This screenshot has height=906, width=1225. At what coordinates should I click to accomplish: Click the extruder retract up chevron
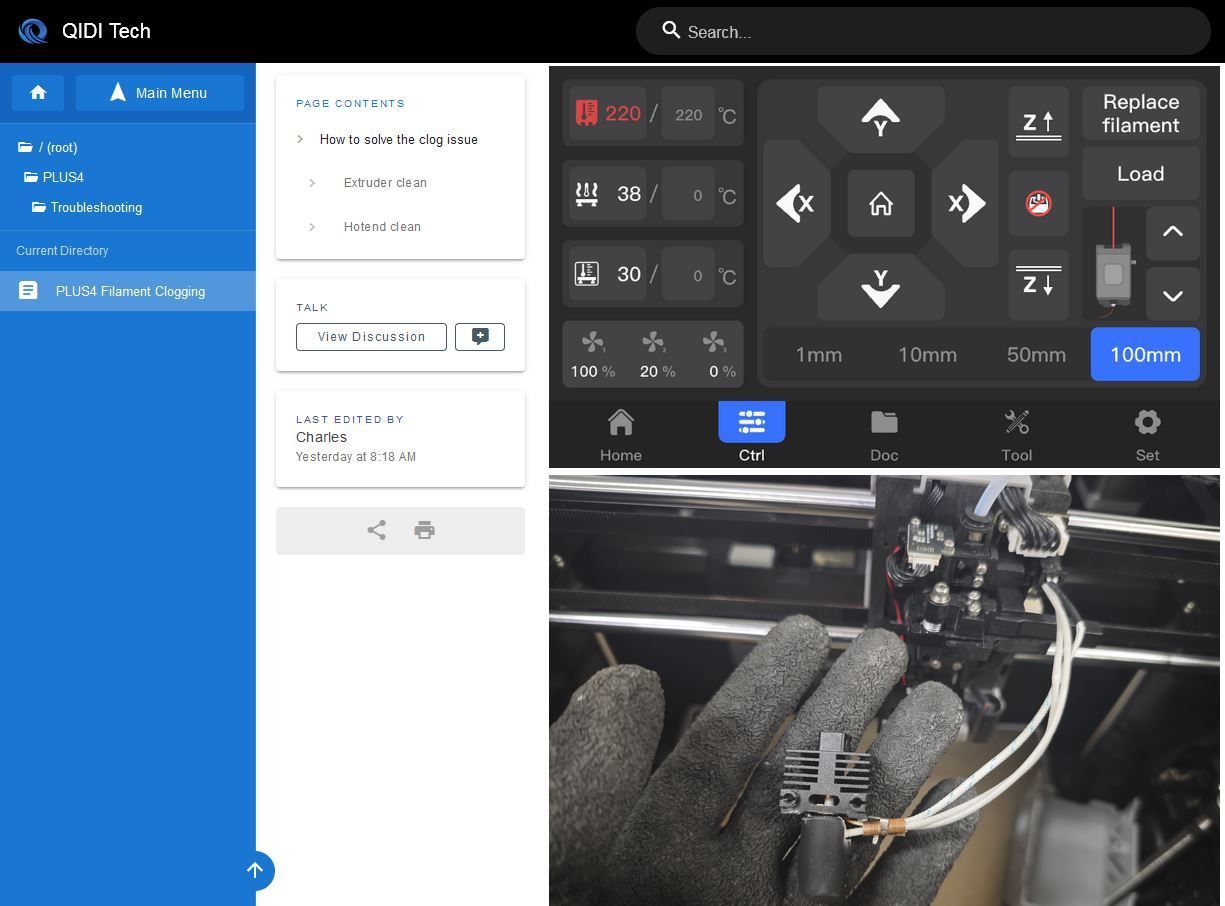click(1173, 232)
